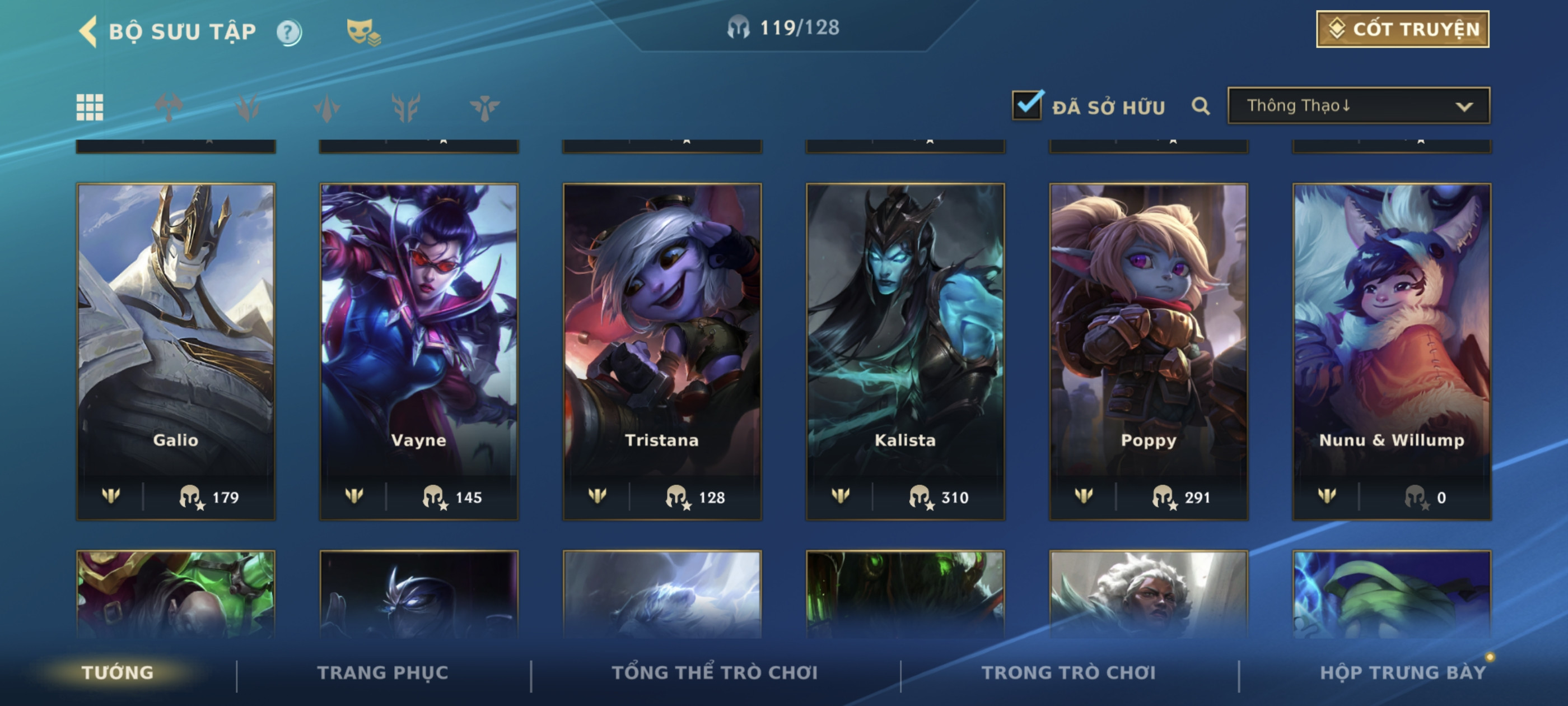Click the back arrow beside BỘ SƯU TẬP
The width and height of the screenshot is (1568, 706).
88,31
